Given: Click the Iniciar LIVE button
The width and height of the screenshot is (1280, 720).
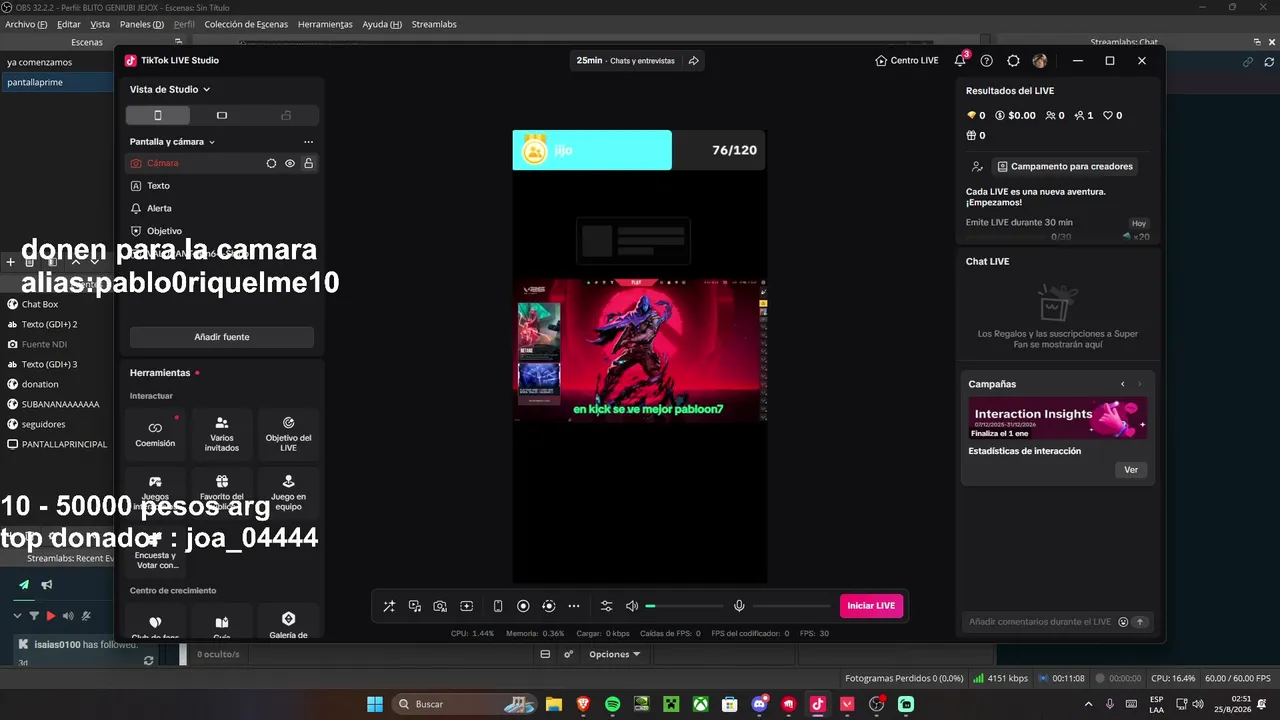Looking at the screenshot, I should (x=871, y=606).
